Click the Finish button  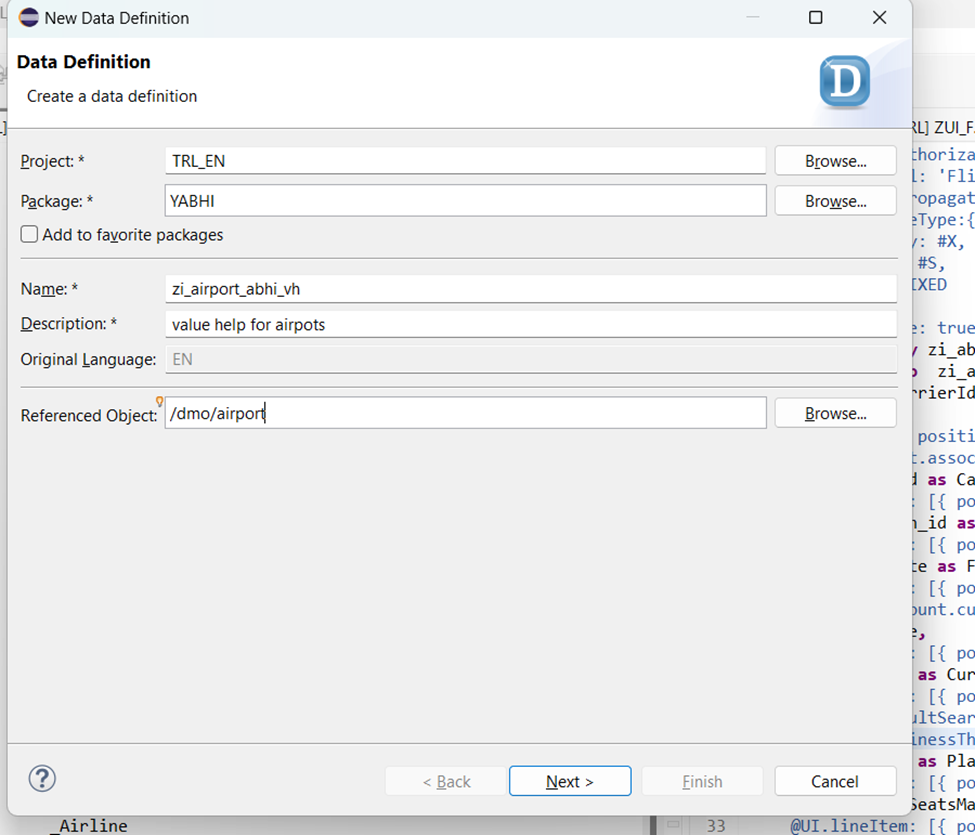point(702,781)
